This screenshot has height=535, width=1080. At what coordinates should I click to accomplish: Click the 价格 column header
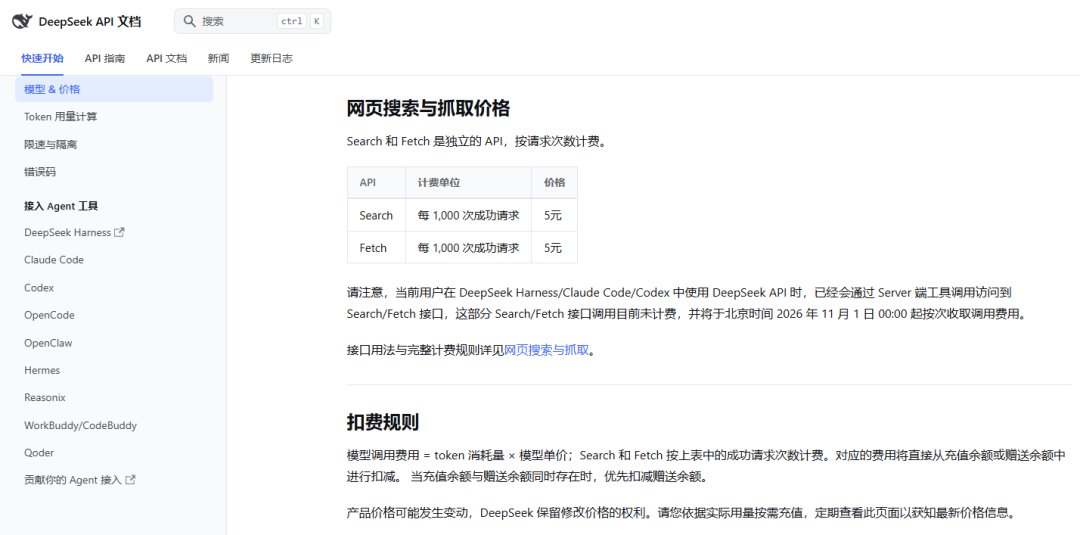554,182
